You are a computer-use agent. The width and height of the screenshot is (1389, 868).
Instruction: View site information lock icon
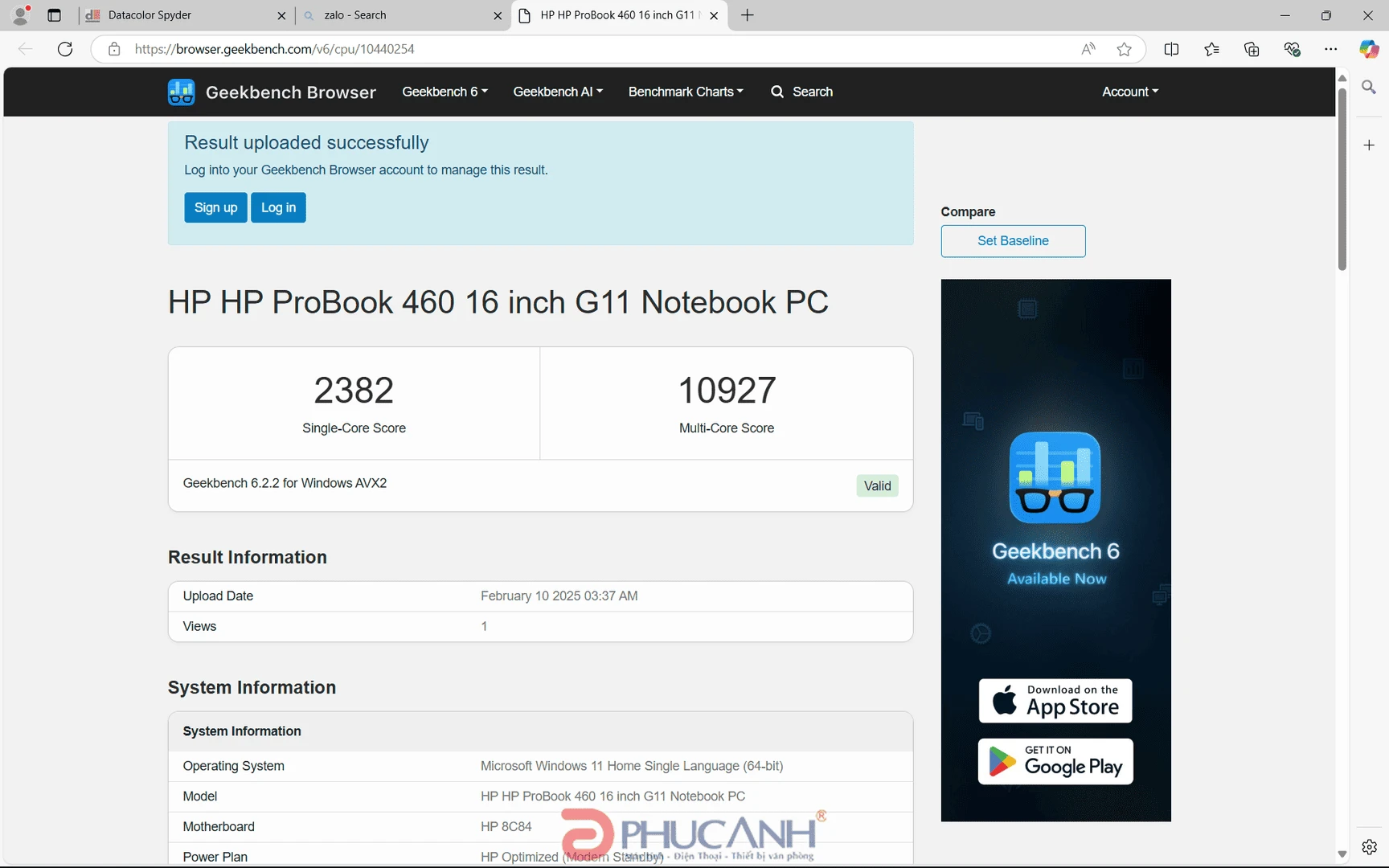tap(114, 49)
